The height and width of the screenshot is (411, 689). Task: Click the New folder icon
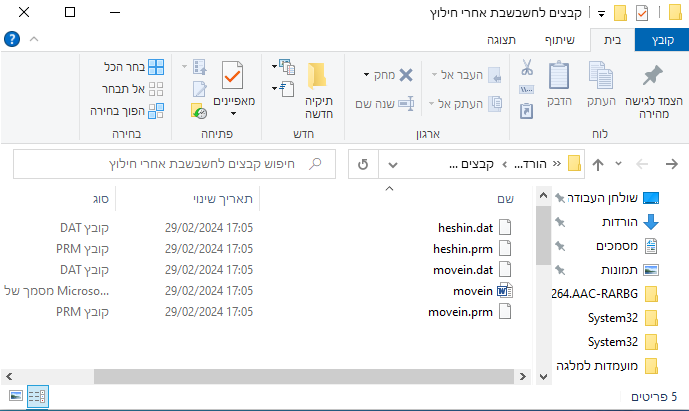(318, 78)
